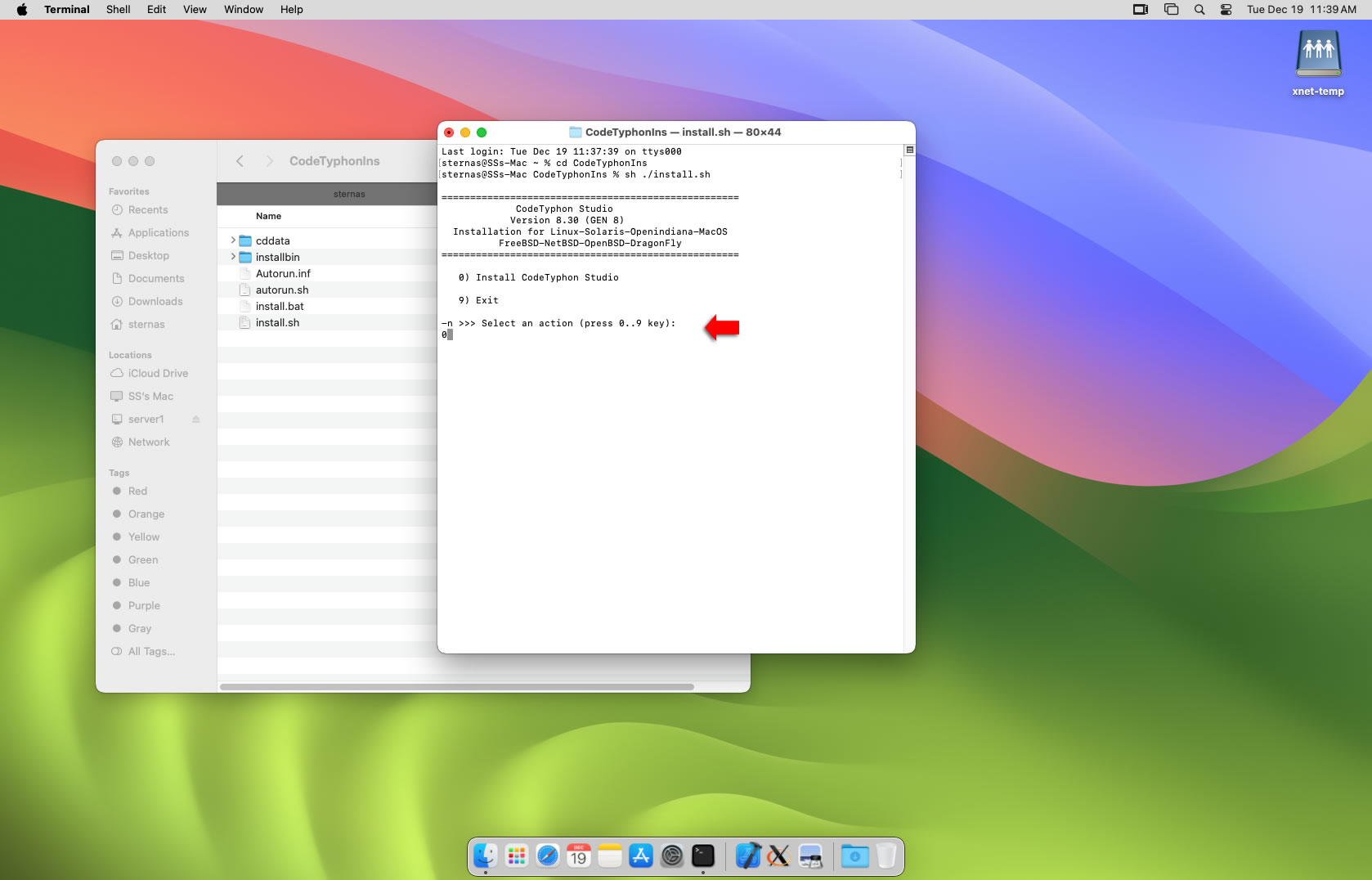
Task: Open Shell menu
Action: (119, 10)
